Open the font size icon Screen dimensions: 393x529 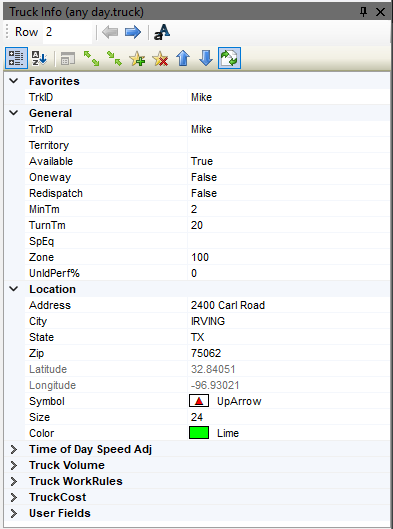[x=162, y=32]
